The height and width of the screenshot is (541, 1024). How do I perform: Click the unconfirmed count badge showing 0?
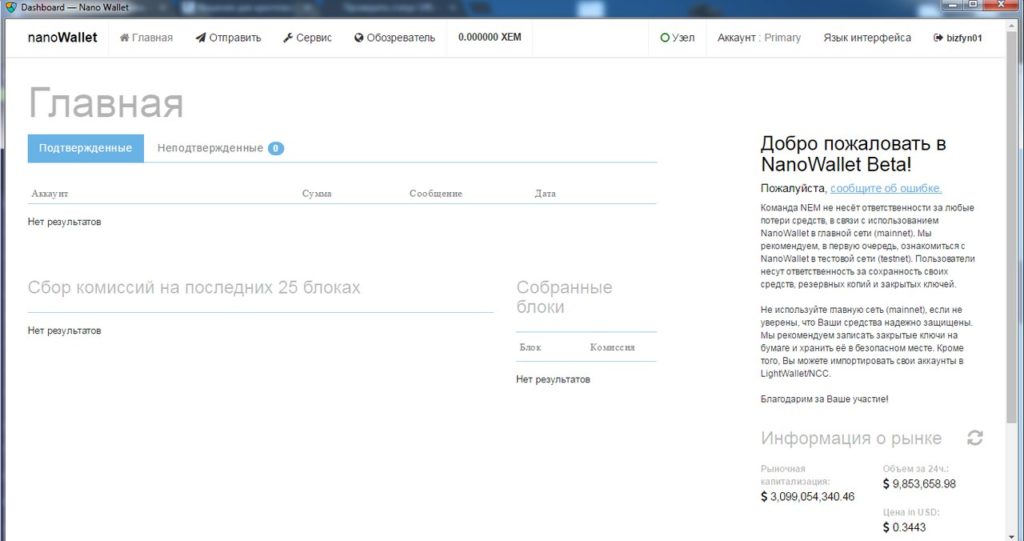(x=276, y=148)
